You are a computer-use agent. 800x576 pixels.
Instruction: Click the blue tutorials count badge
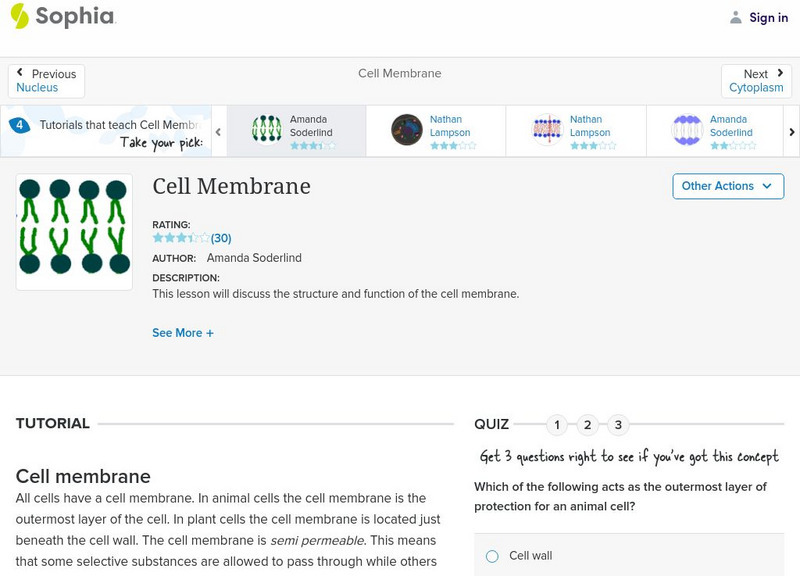coord(19,125)
